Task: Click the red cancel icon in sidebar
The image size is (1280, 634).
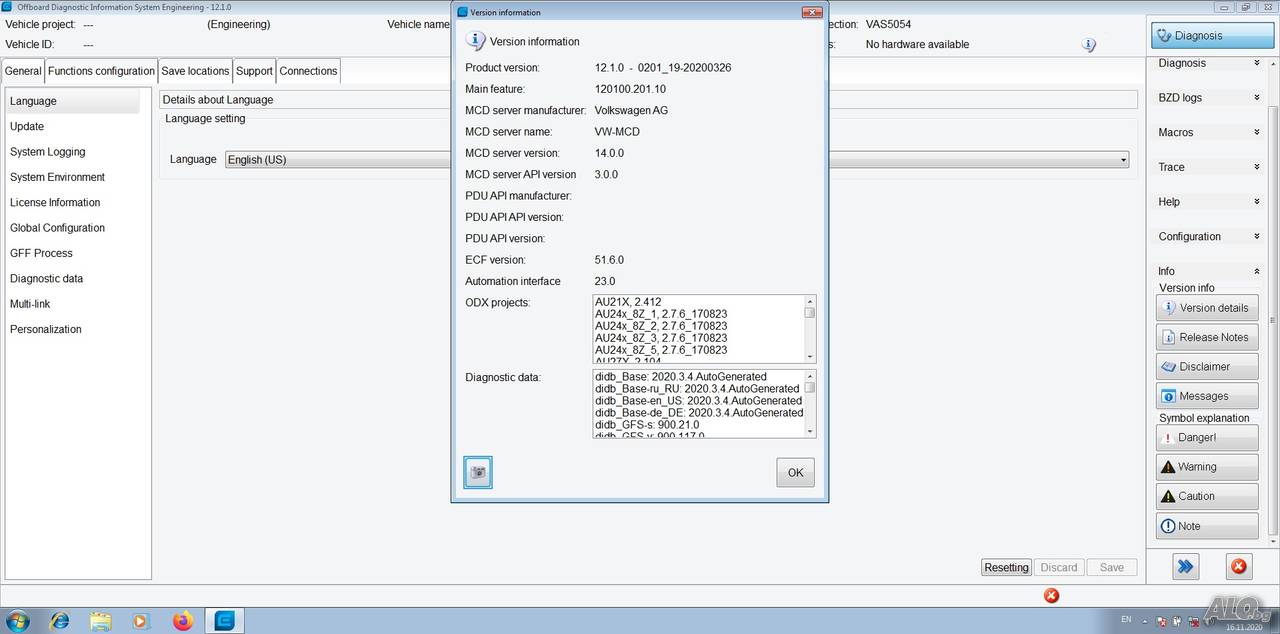Action: tap(1238, 566)
